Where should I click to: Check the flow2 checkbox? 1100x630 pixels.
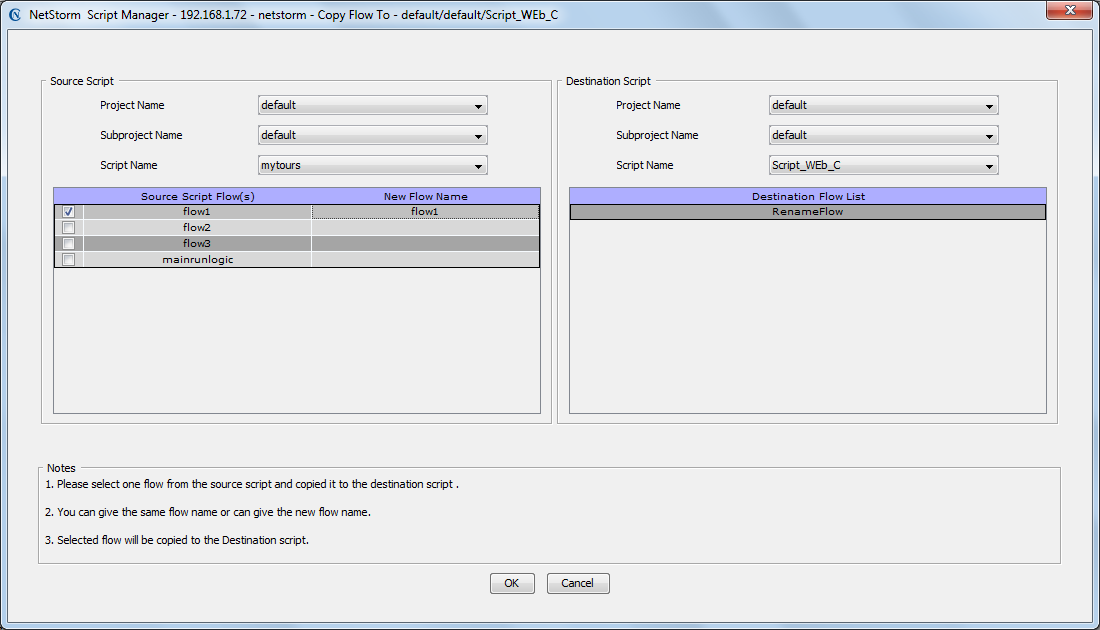coord(69,227)
